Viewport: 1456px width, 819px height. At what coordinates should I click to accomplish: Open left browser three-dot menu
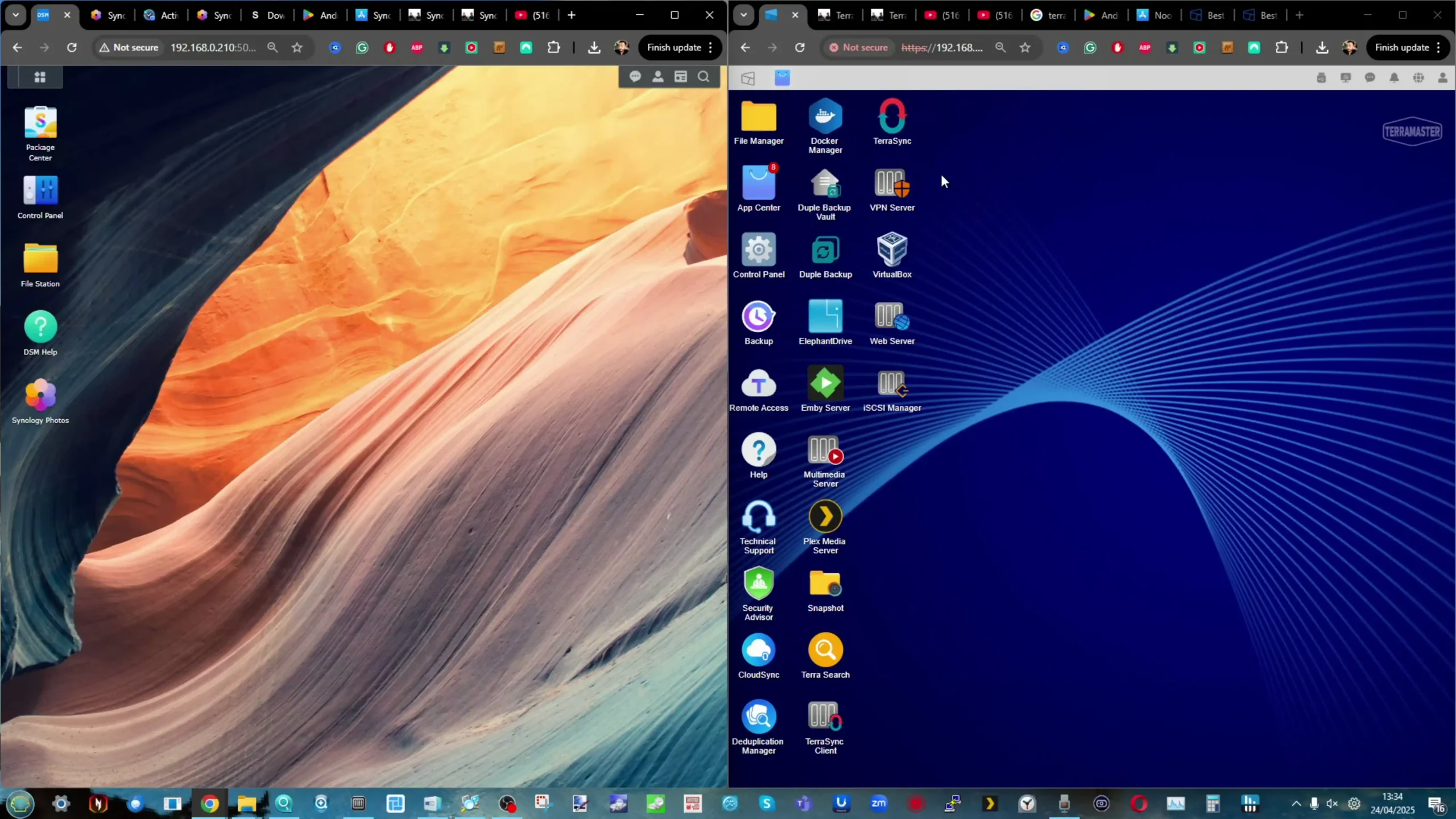click(710, 47)
